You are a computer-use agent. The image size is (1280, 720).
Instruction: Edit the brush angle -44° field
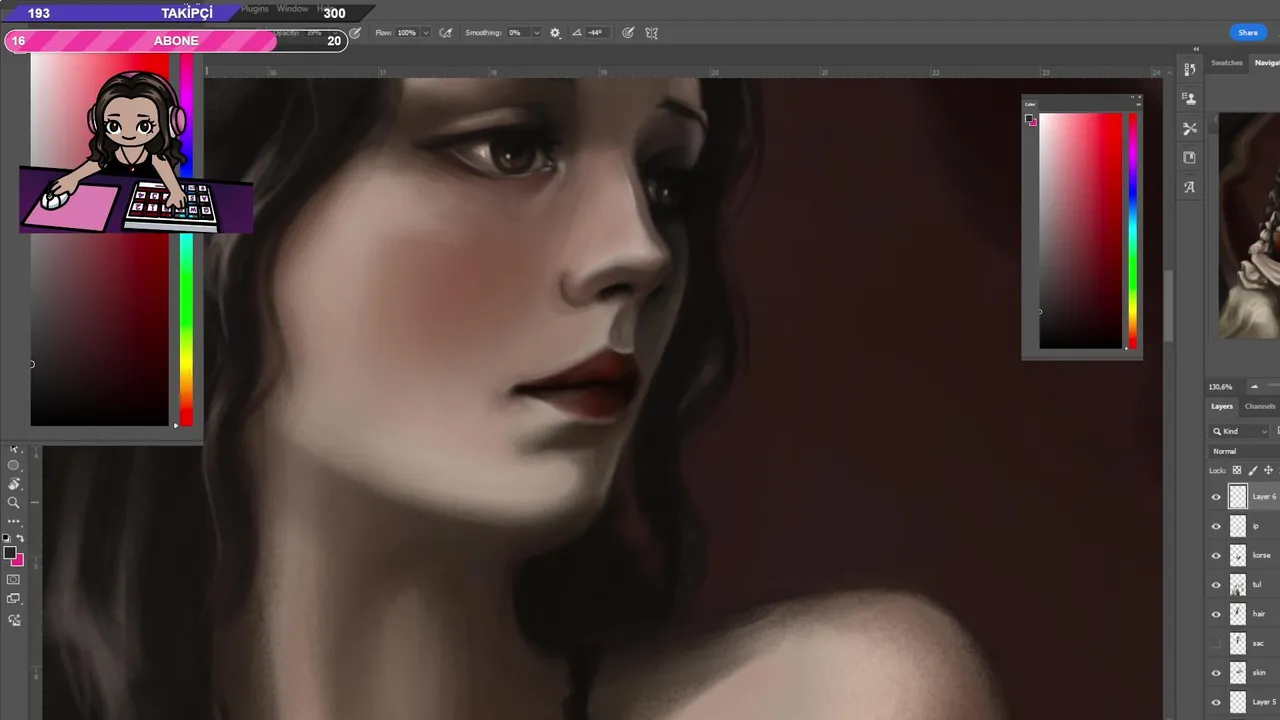[596, 33]
